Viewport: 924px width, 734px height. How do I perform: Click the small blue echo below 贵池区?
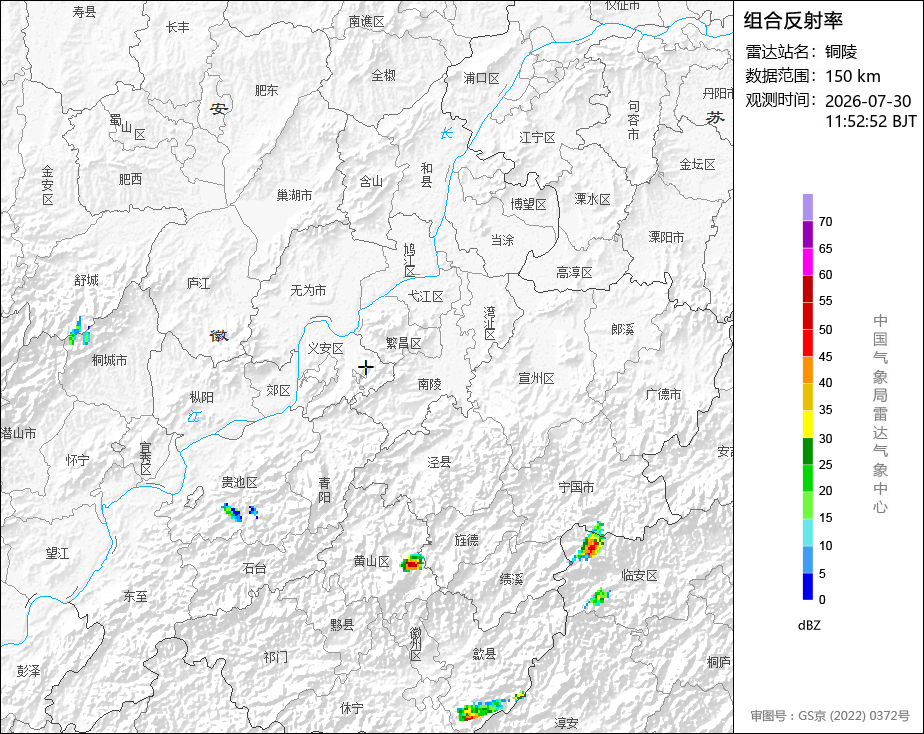[x=232, y=513]
